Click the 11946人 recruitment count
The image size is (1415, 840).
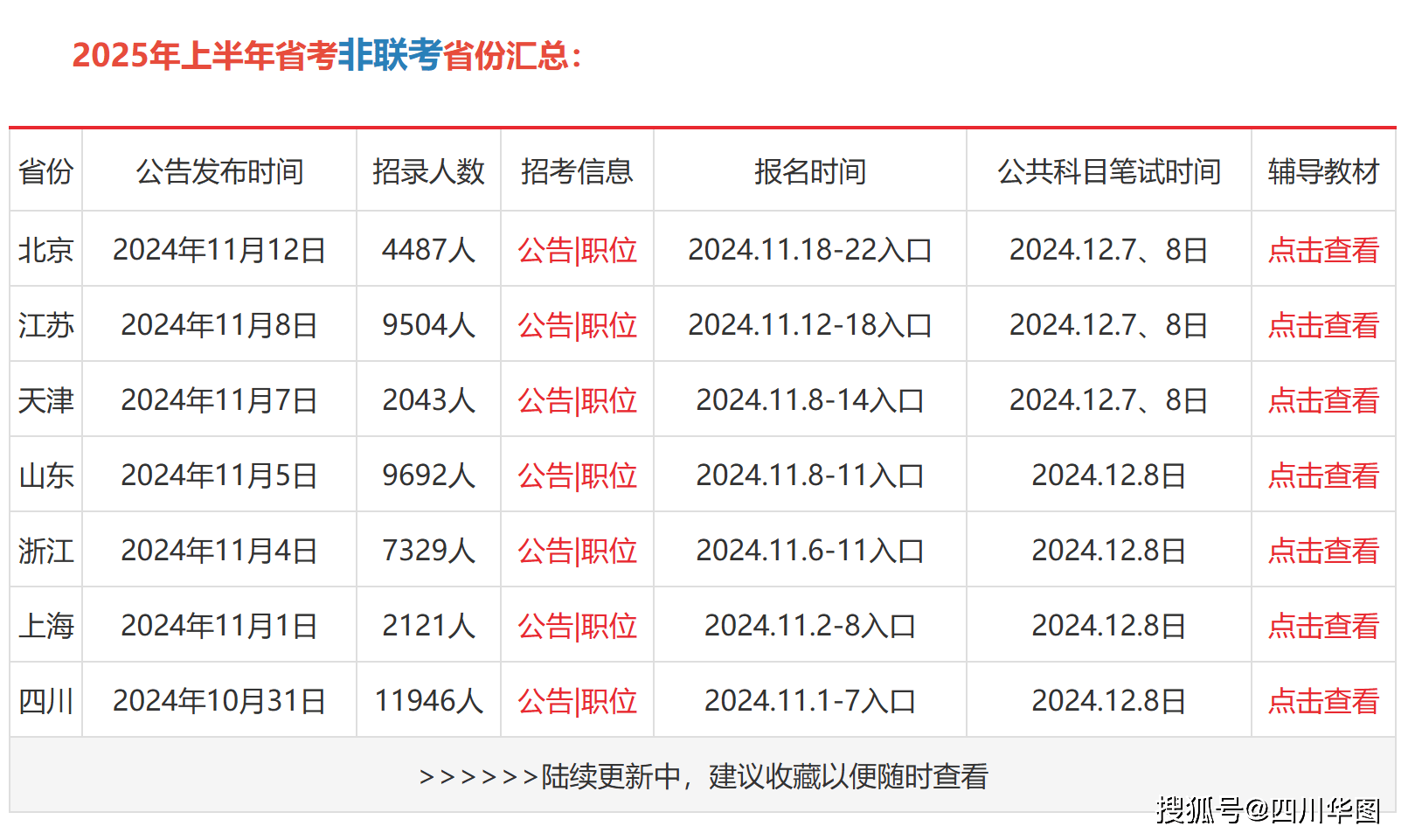(428, 701)
